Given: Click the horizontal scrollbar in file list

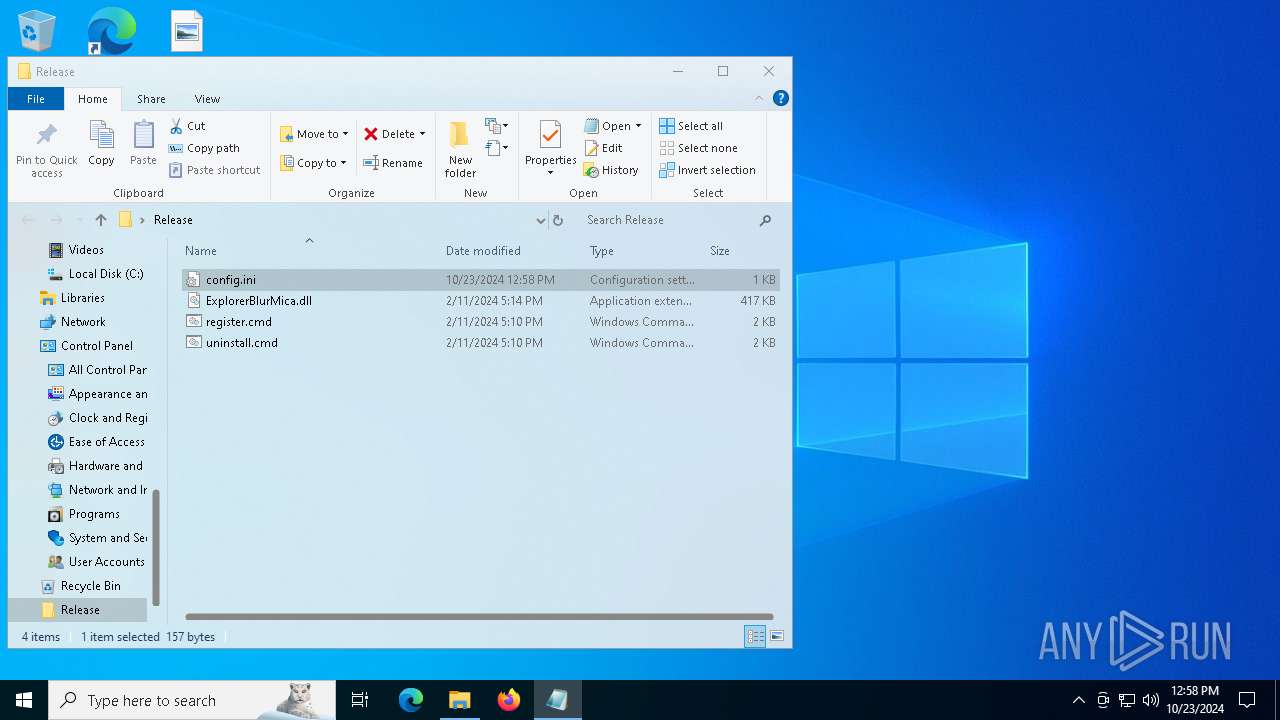Looking at the screenshot, I should 479,617.
